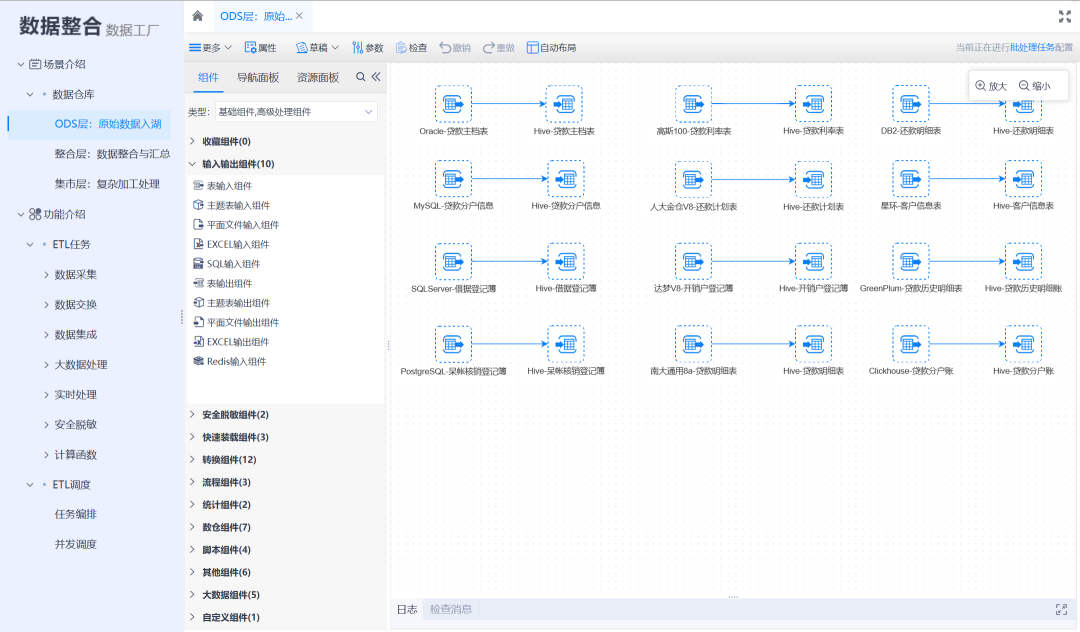Switch to the 导航面板 tab
The height and width of the screenshot is (632, 1080).
[258, 77]
